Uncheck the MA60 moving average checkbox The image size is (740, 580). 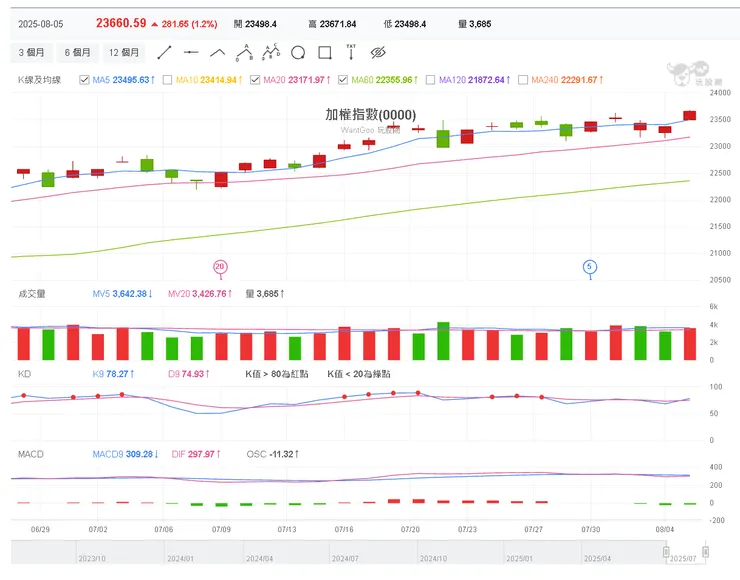pyautogui.click(x=343, y=80)
